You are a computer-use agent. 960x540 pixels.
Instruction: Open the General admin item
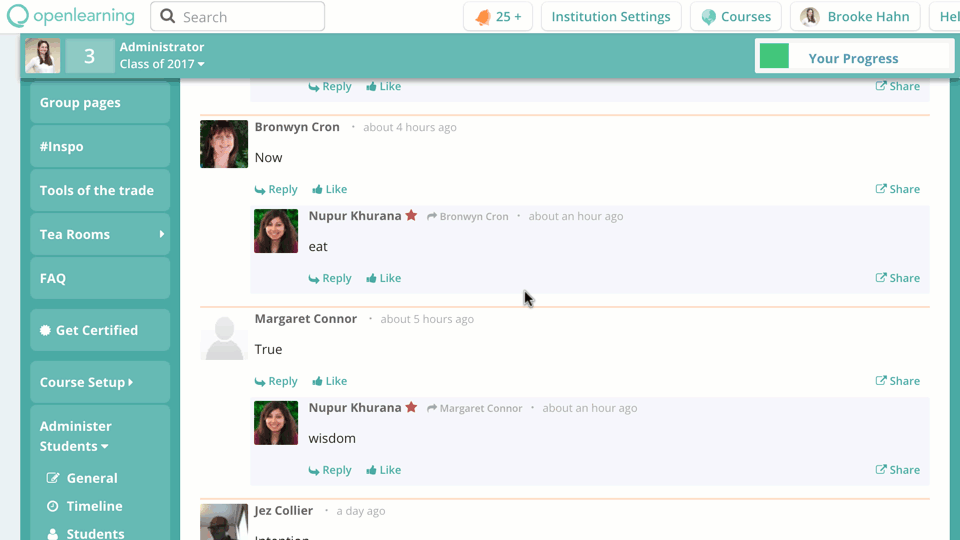point(92,478)
